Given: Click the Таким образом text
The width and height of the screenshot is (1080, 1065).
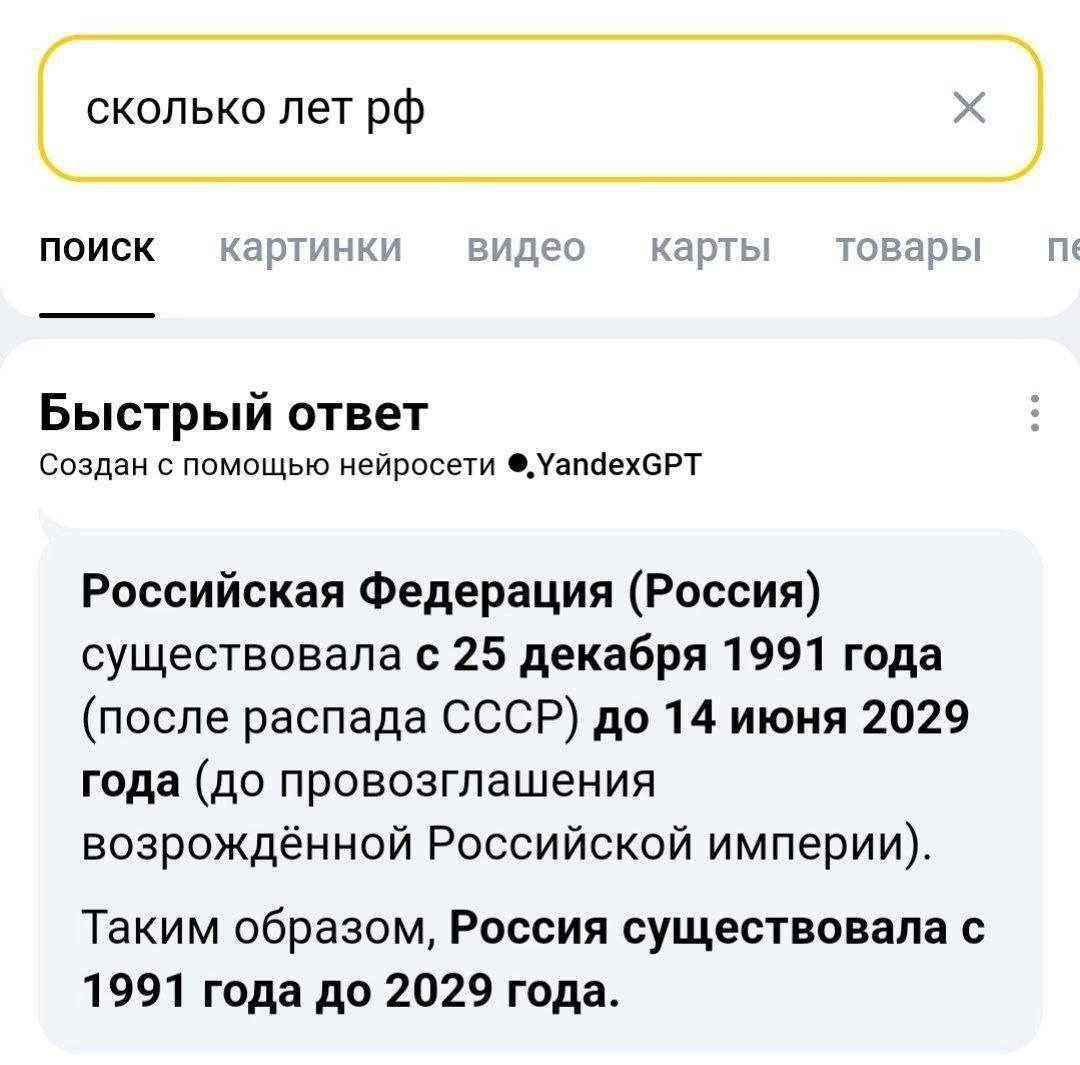Looking at the screenshot, I should coord(258,928).
